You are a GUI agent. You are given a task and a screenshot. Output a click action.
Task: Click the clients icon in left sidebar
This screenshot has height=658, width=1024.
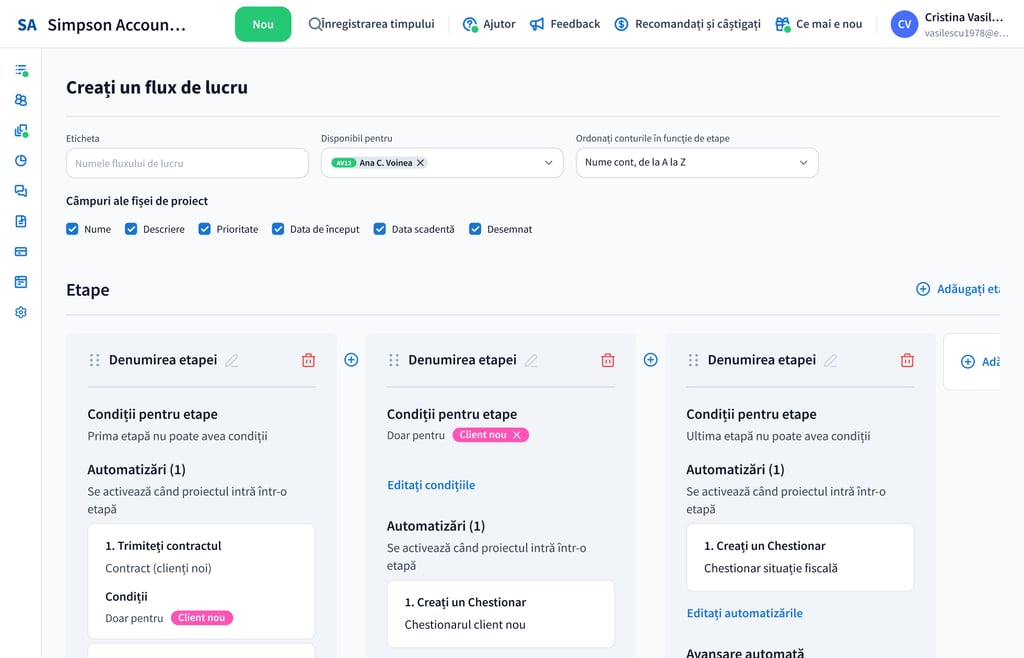click(21, 100)
